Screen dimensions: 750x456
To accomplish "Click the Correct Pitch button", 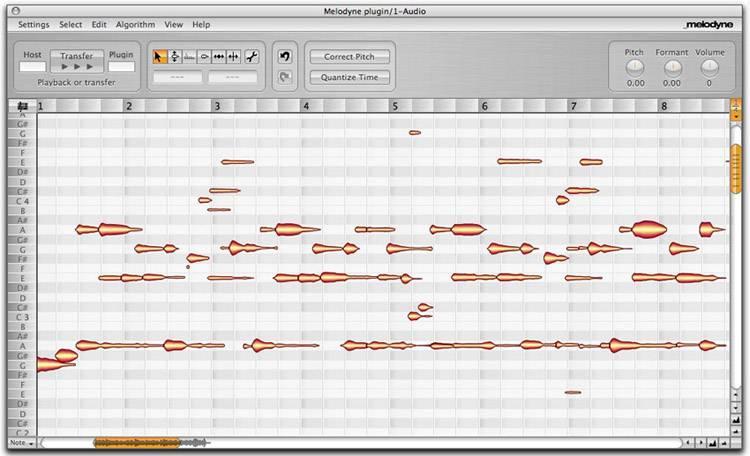I will pos(350,56).
